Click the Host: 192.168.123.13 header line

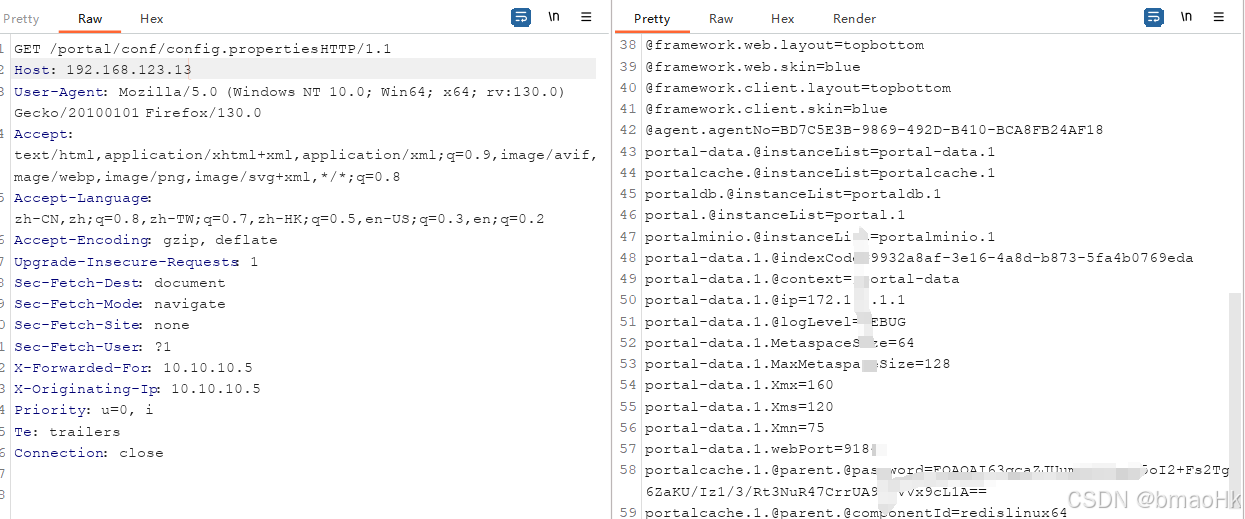click(x=102, y=70)
